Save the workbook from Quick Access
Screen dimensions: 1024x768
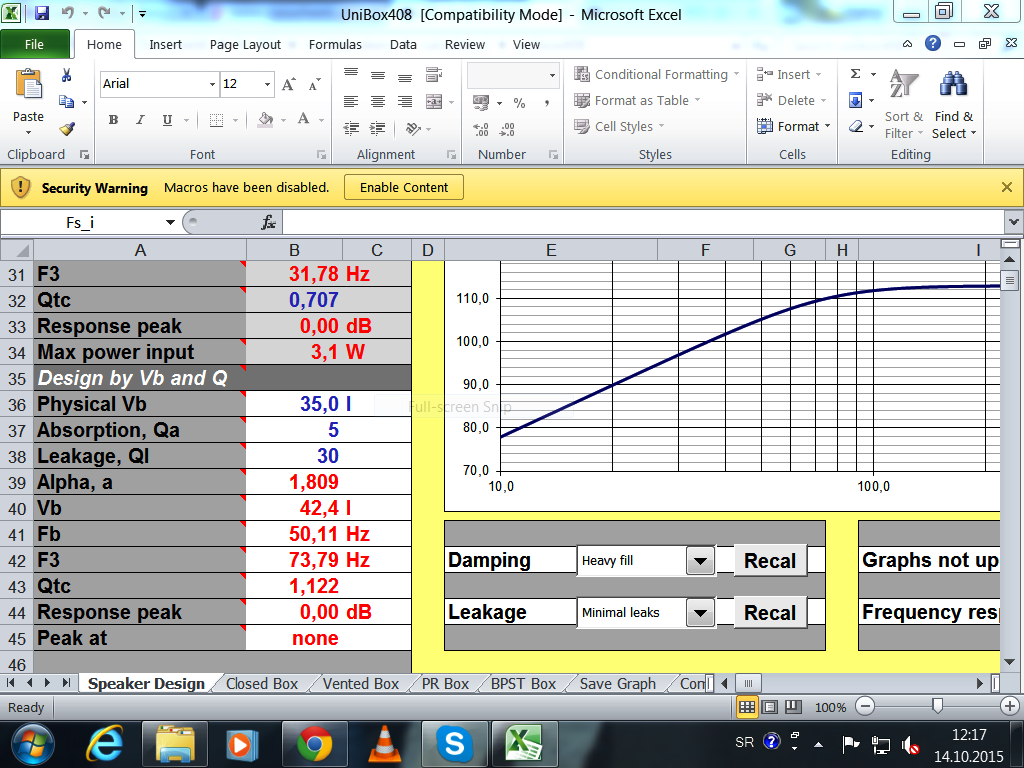tap(42, 13)
